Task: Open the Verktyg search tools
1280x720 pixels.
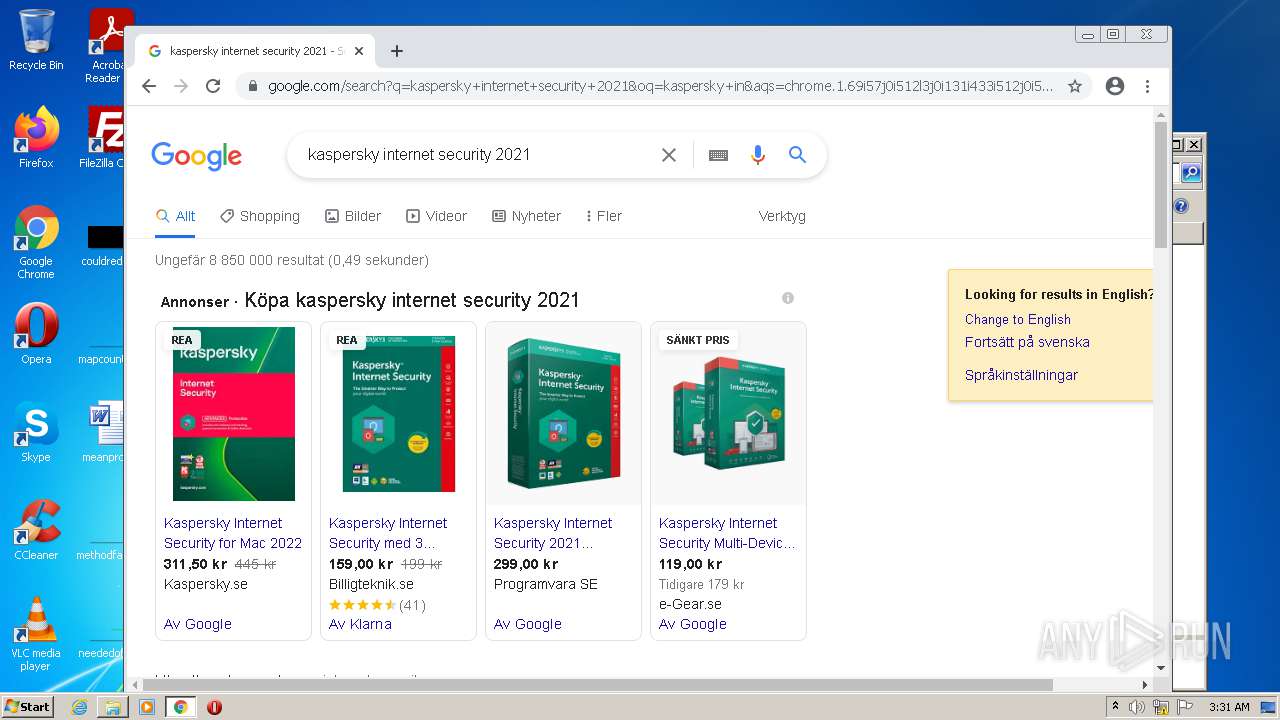Action: pyautogui.click(x=782, y=216)
